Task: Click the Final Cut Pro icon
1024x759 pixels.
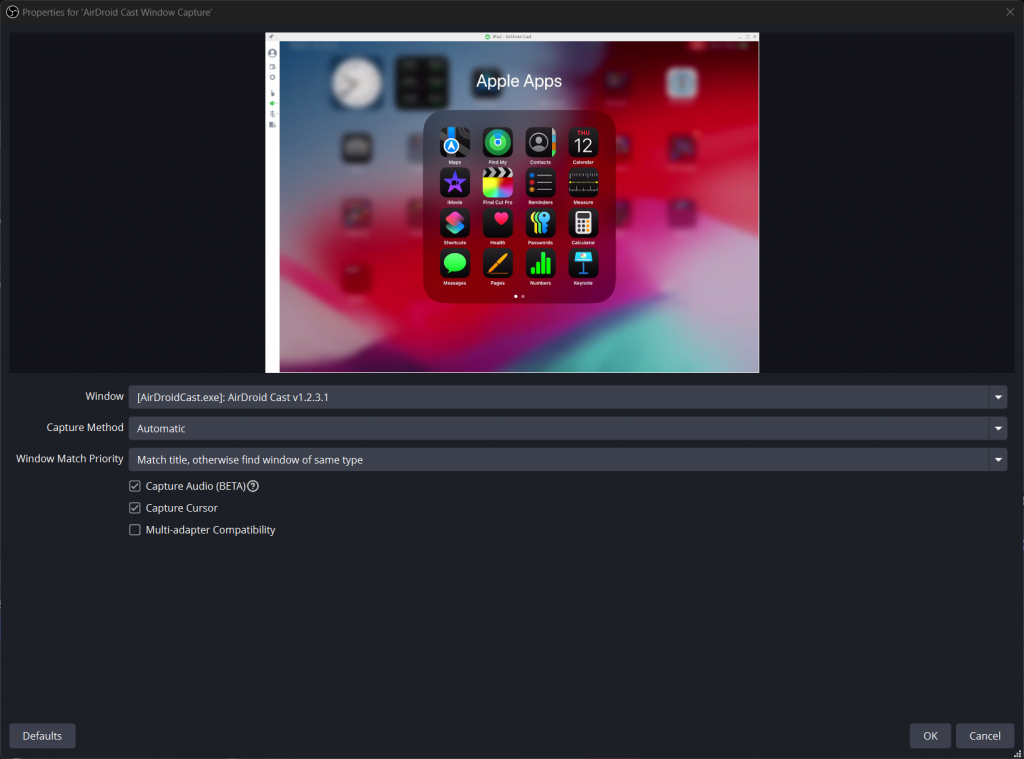Action: coord(498,182)
